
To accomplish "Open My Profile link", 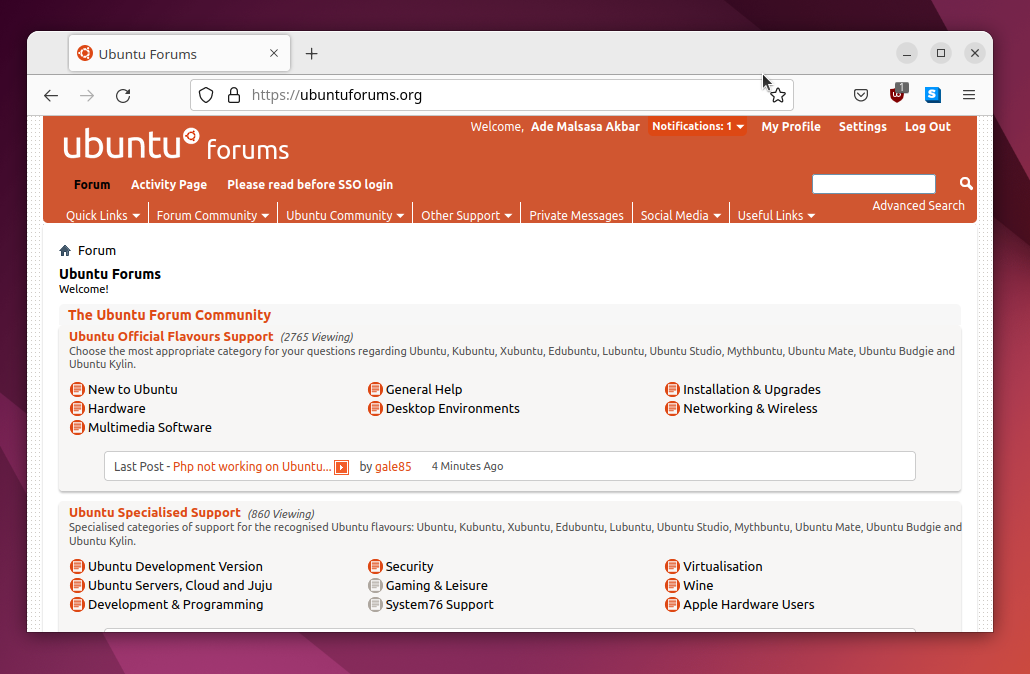I will point(791,127).
